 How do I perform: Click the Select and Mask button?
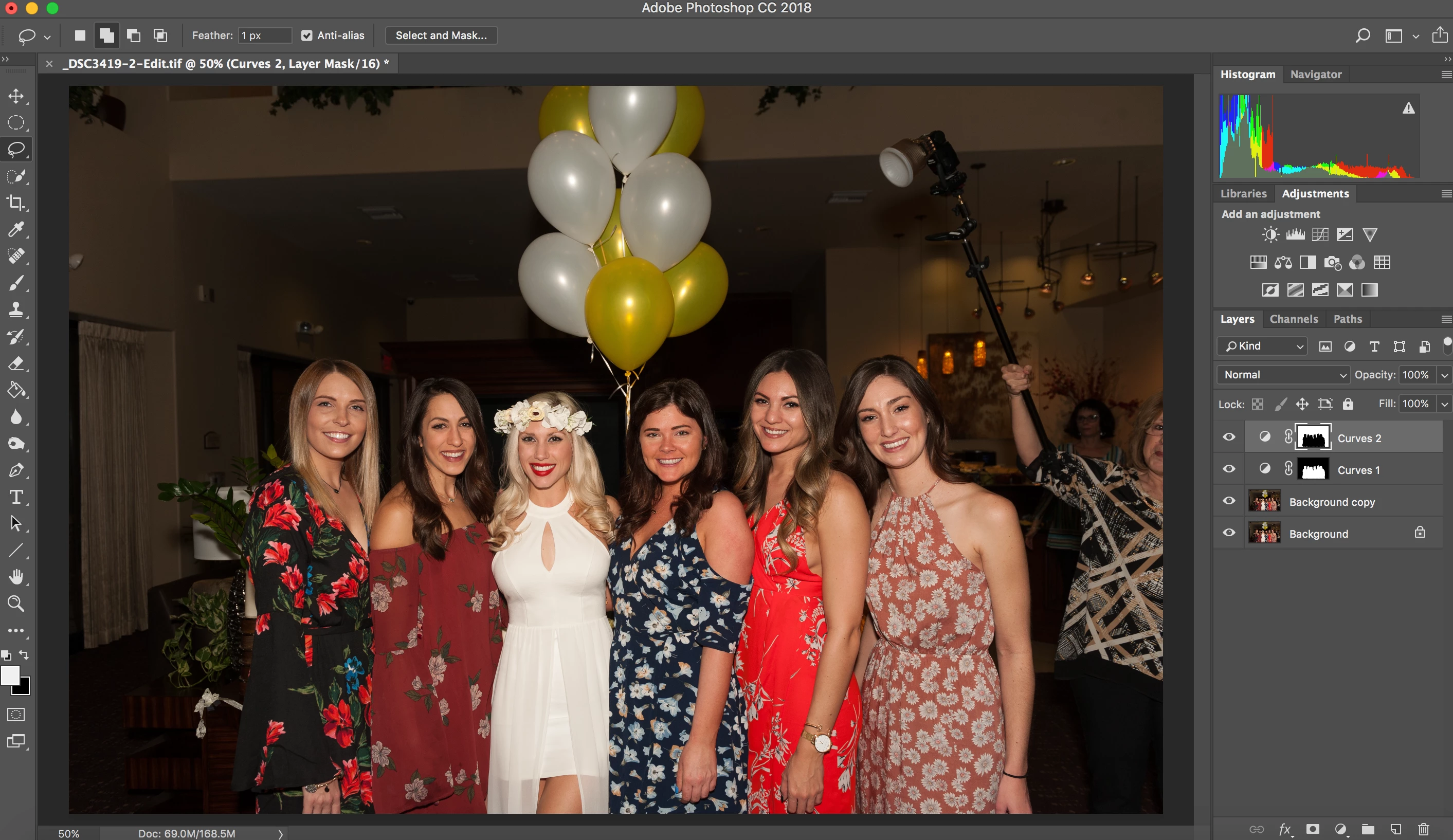(441, 36)
